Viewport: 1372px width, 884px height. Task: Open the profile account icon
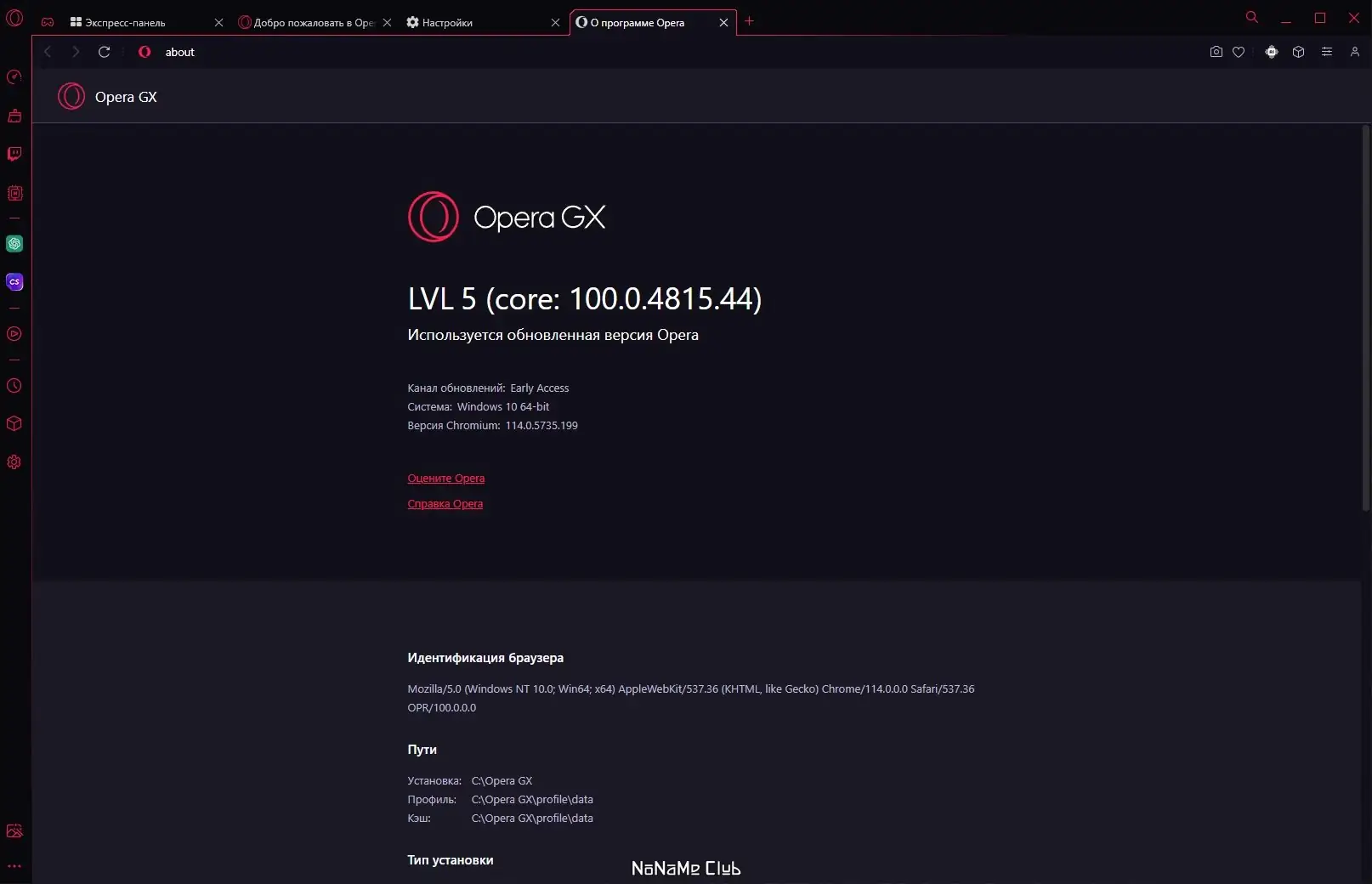[x=1355, y=52]
